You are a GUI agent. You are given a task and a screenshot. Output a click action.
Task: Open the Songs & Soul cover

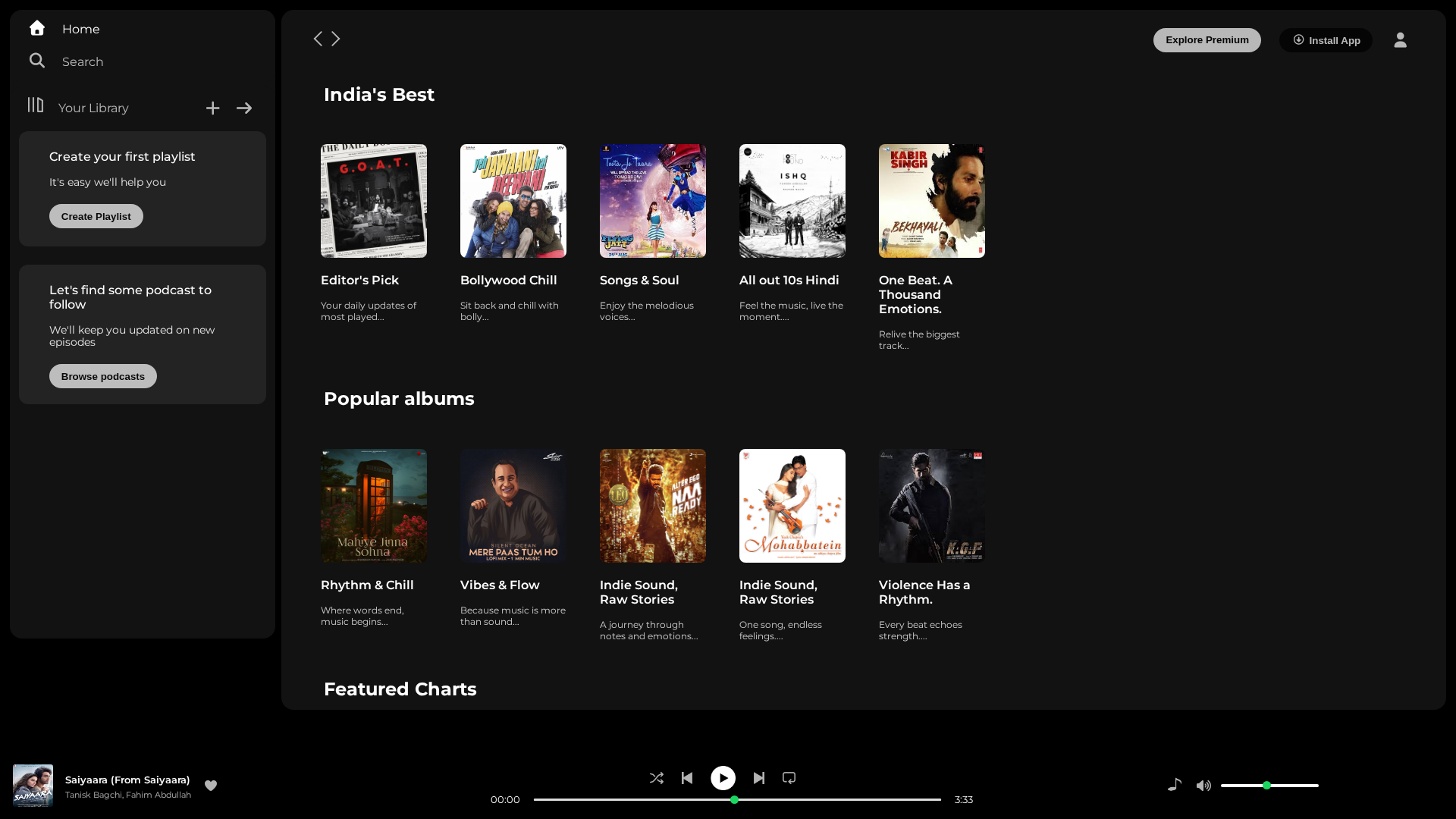pyautogui.click(x=653, y=201)
